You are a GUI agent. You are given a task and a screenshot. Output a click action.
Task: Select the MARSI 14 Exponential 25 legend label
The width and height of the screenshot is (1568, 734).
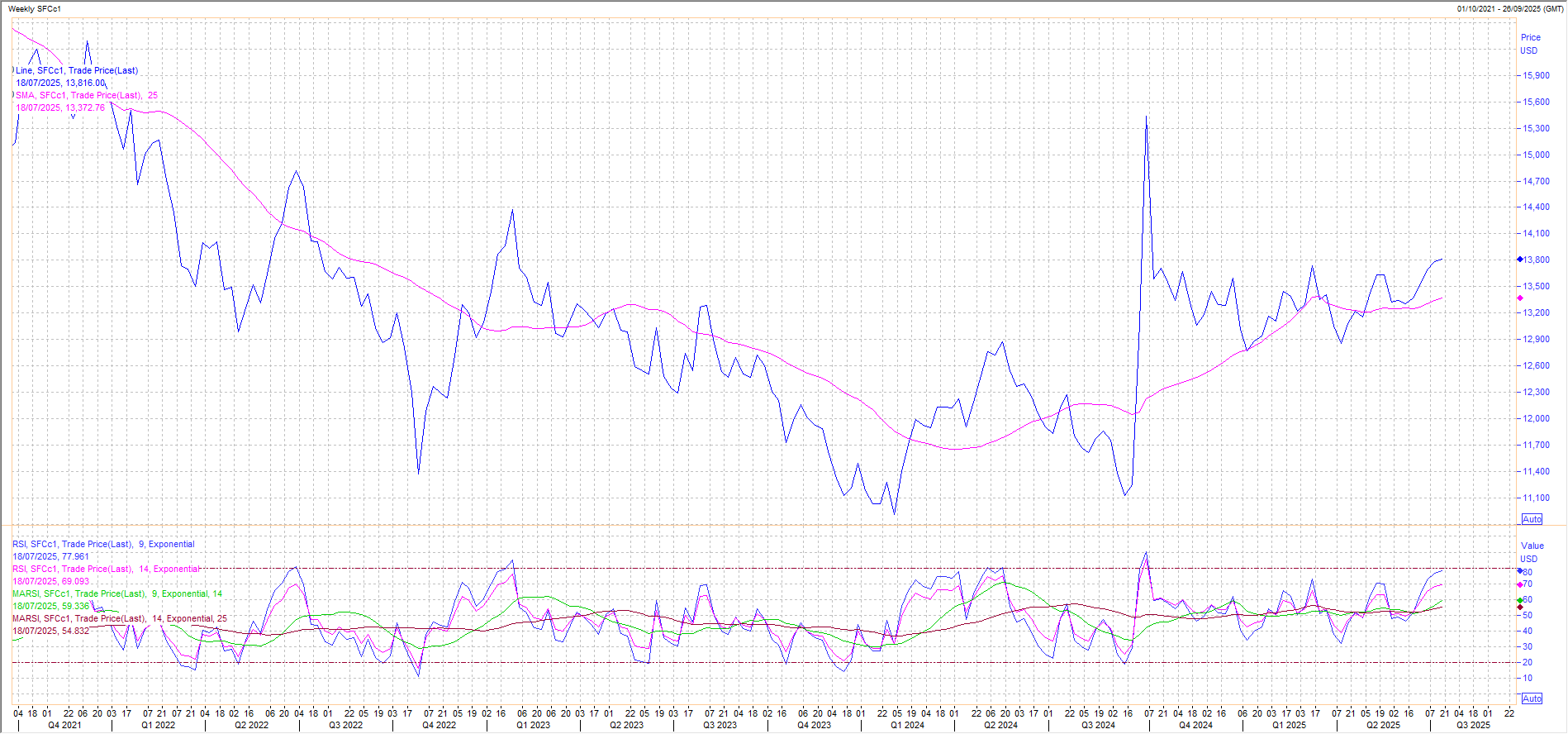pyautogui.click(x=120, y=618)
